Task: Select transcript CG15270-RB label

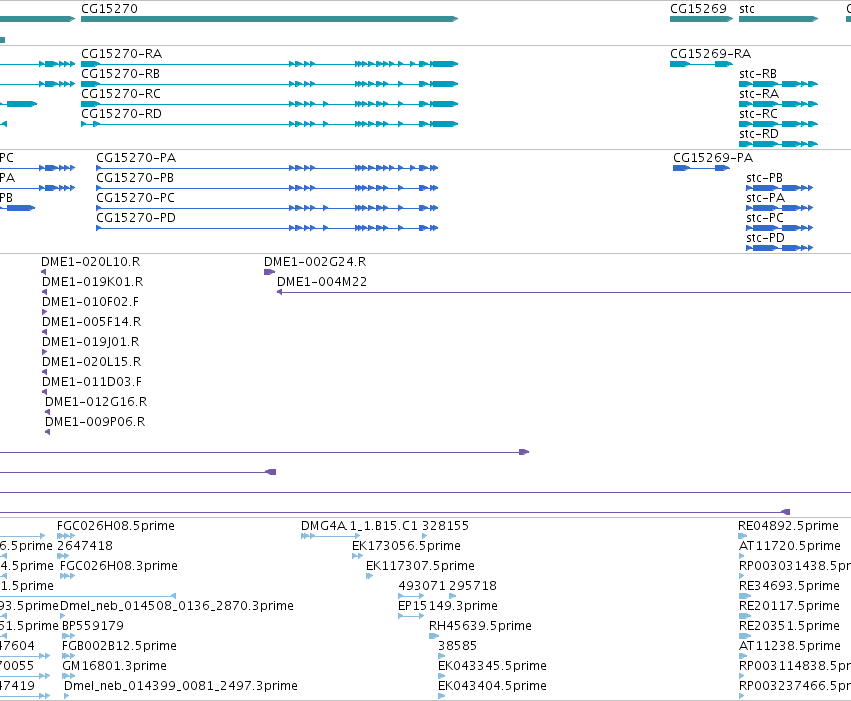Action: (120, 74)
